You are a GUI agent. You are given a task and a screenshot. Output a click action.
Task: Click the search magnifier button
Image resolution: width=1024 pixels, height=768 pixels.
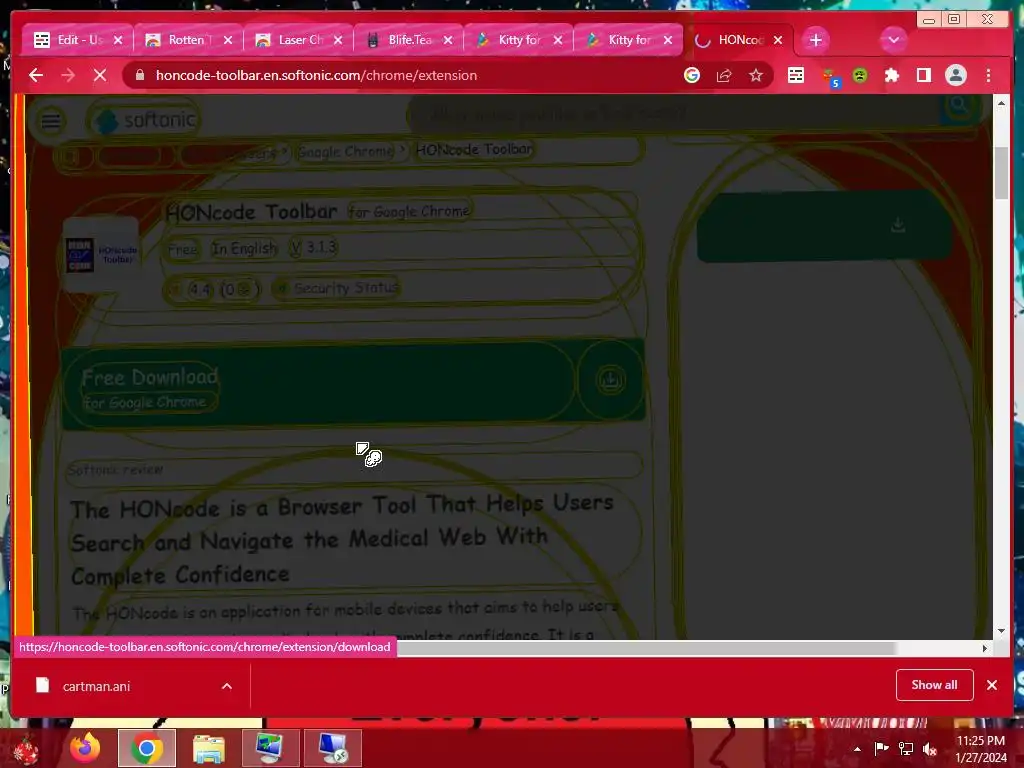pyautogui.click(x=958, y=105)
